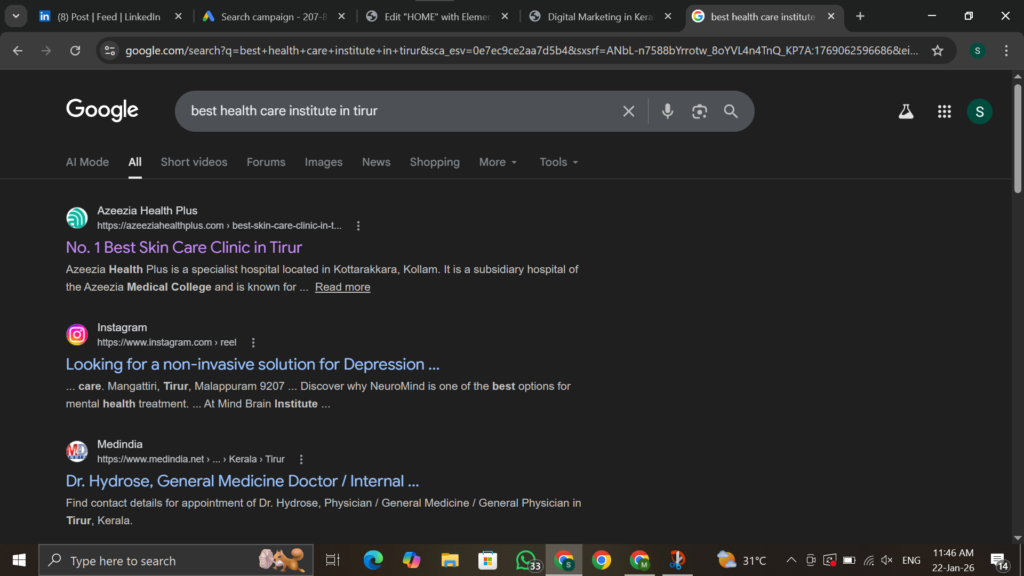Image resolution: width=1024 pixels, height=576 pixels.
Task: Clear the search box text
Action: pos(629,111)
